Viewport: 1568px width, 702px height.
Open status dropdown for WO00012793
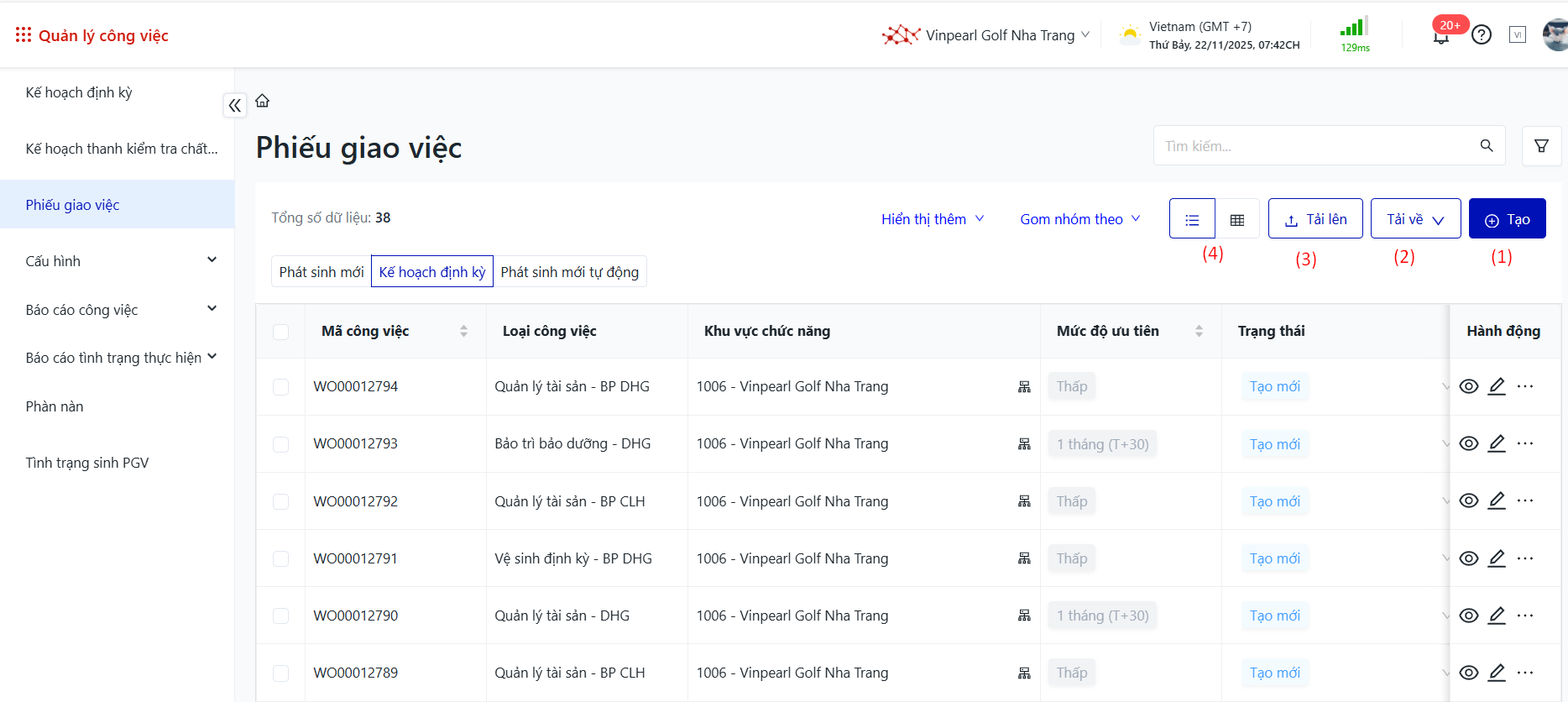(x=1445, y=443)
